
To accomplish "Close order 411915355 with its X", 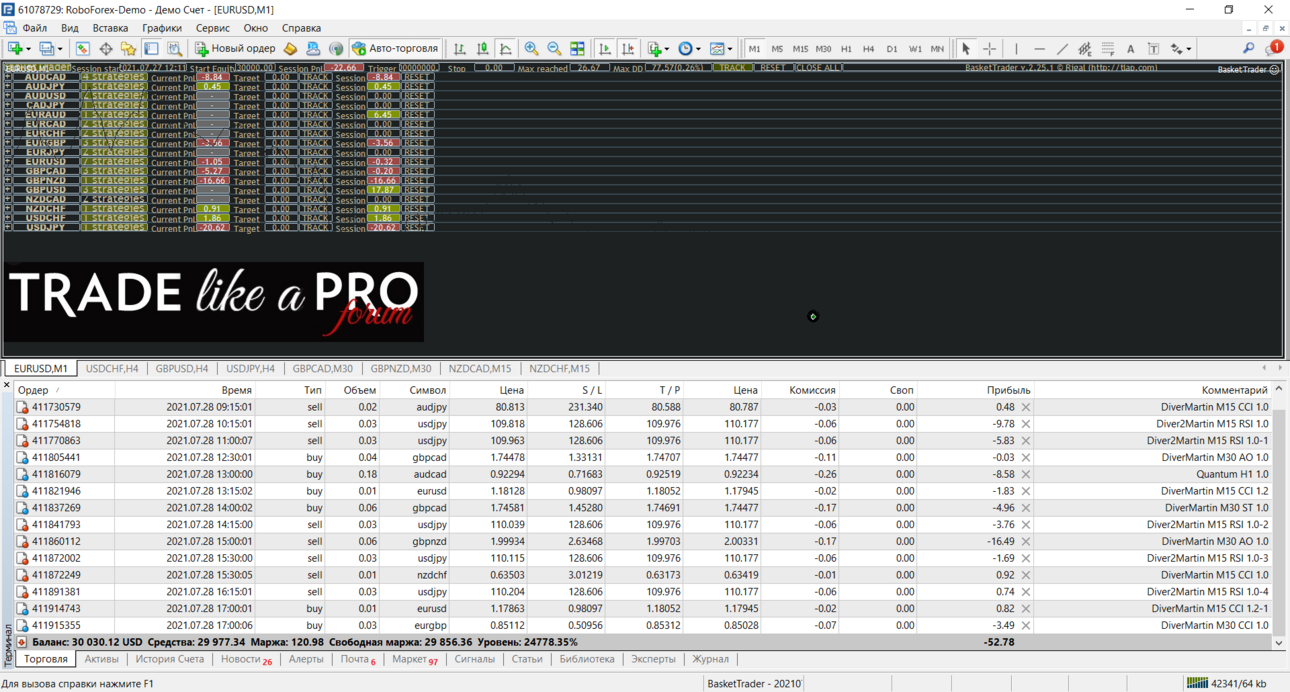I will tap(1026, 625).
